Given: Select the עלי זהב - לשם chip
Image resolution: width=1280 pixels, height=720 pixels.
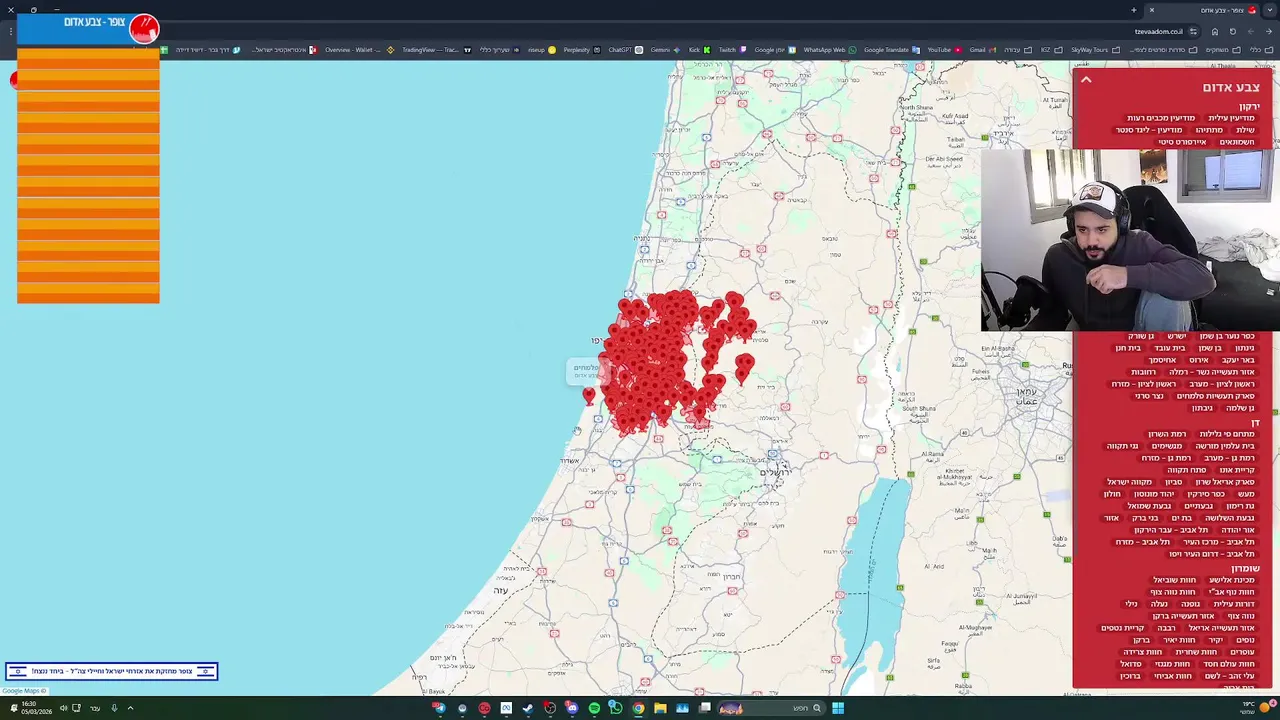Looking at the screenshot, I should (x=1229, y=676).
